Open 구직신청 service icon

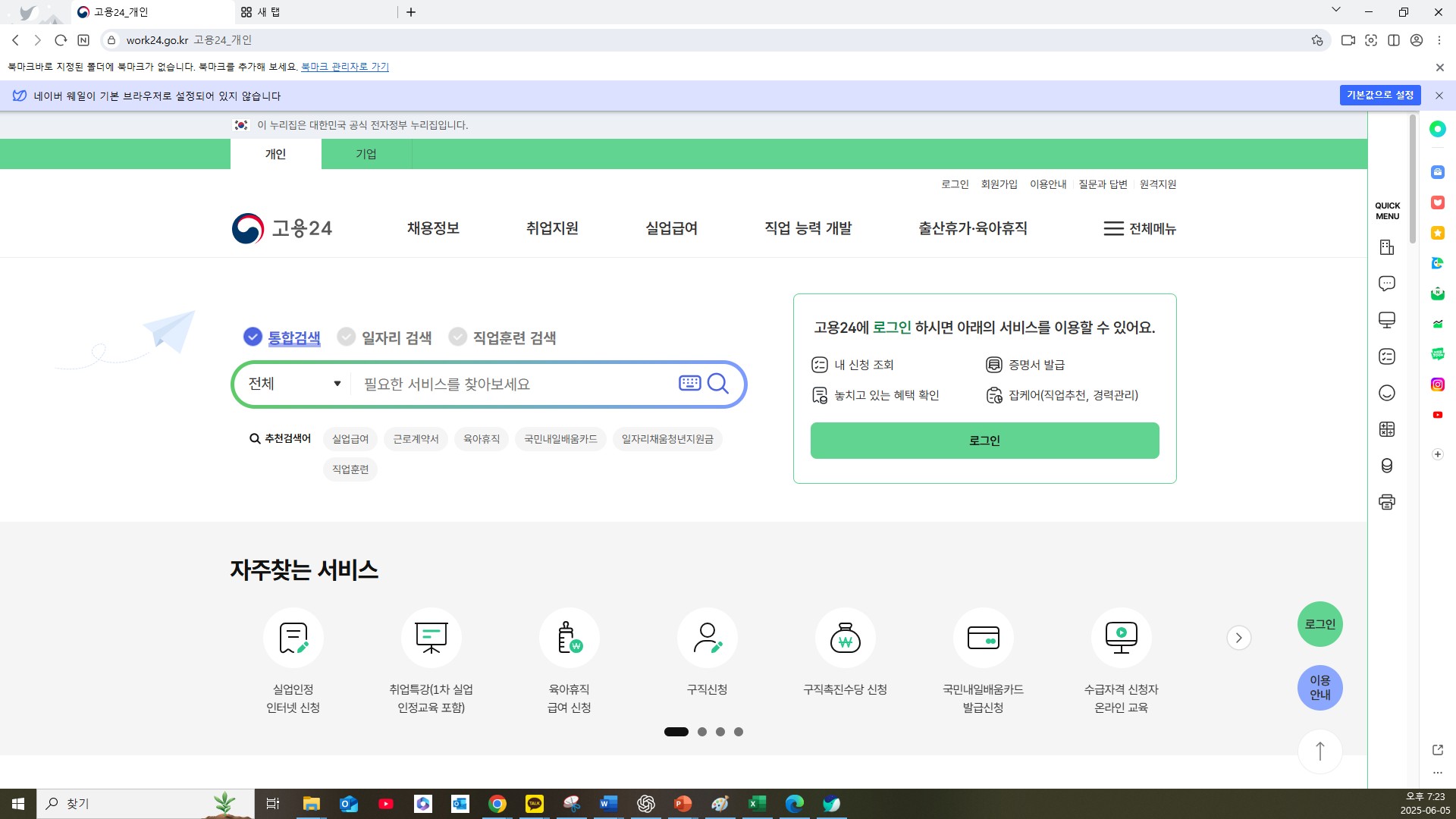coord(708,638)
